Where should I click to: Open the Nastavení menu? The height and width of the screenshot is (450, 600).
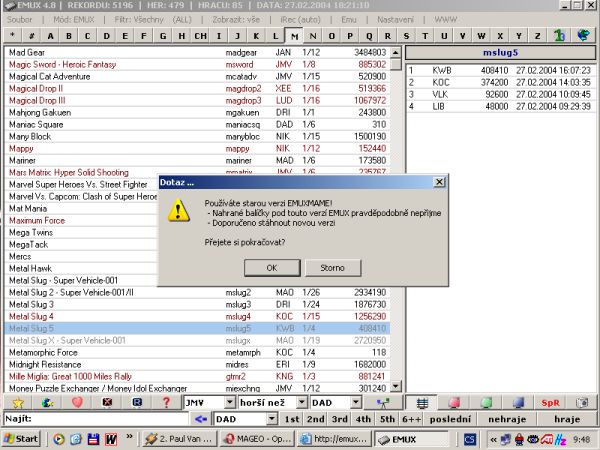point(395,19)
